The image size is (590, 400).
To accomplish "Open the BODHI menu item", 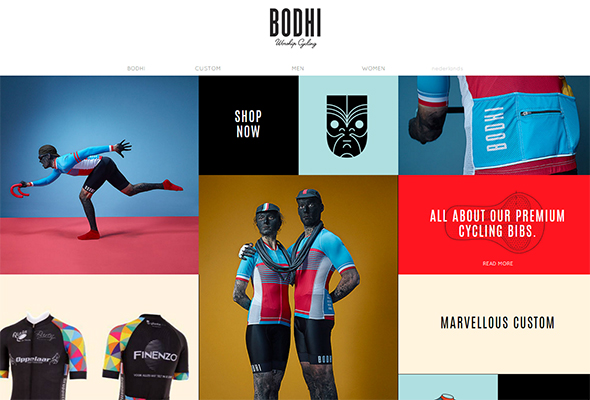I will pyautogui.click(x=136, y=68).
